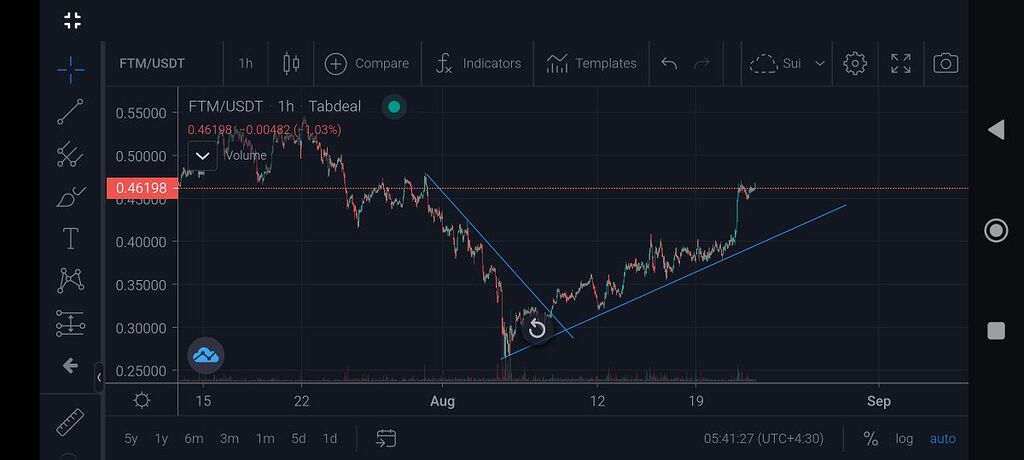Take a chart snapshot with camera icon
Screen dimensions: 1024x460
coord(945,64)
